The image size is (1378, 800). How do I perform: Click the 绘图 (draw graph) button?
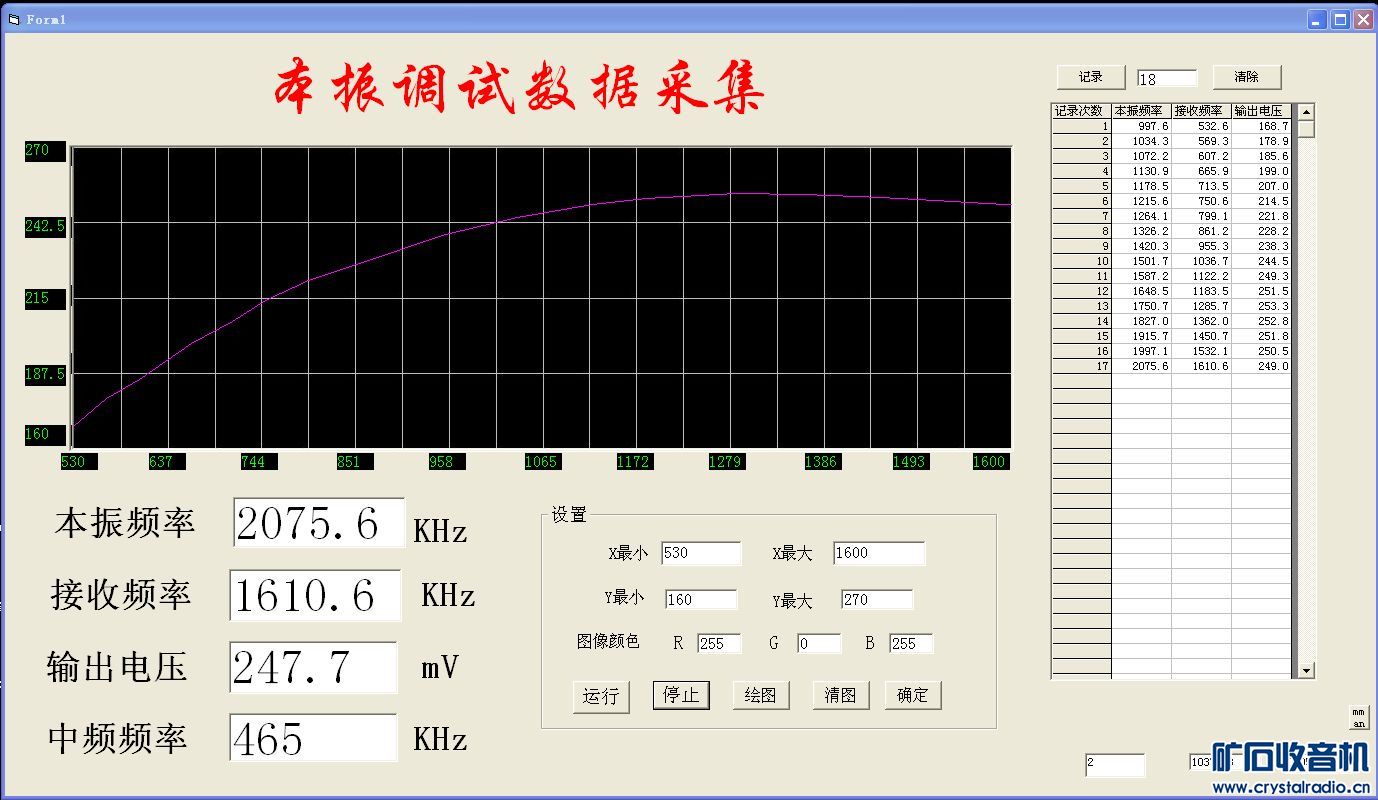(761, 695)
